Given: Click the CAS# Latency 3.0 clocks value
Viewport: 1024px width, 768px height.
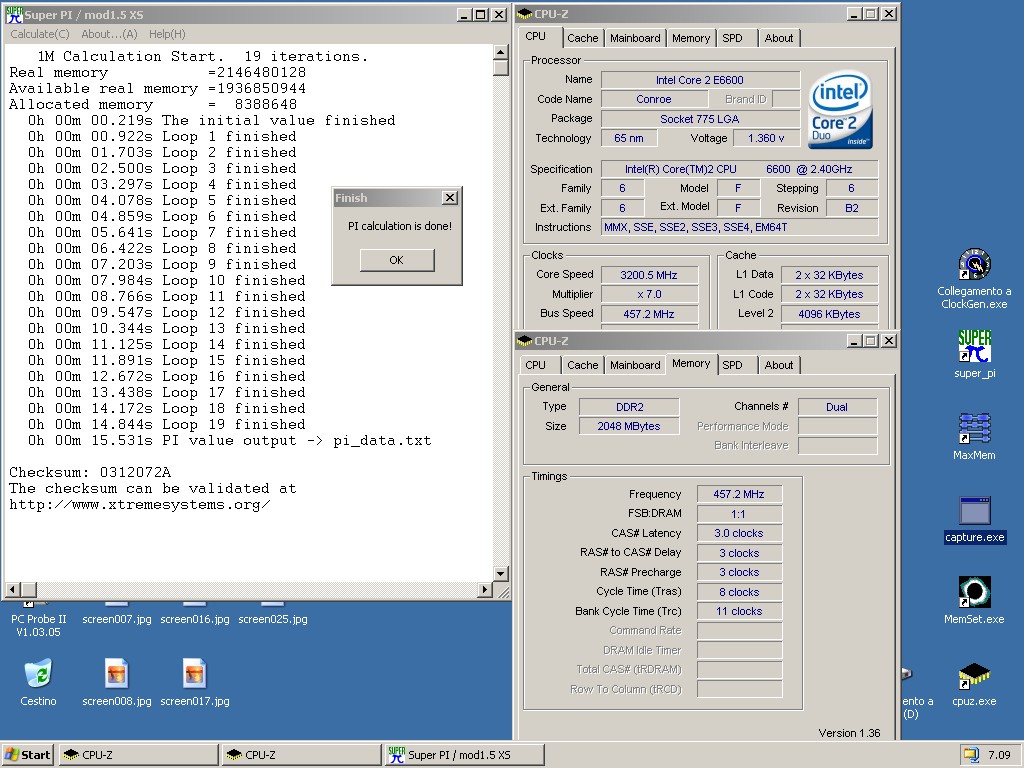Looking at the screenshot, I should coord(739,533).
